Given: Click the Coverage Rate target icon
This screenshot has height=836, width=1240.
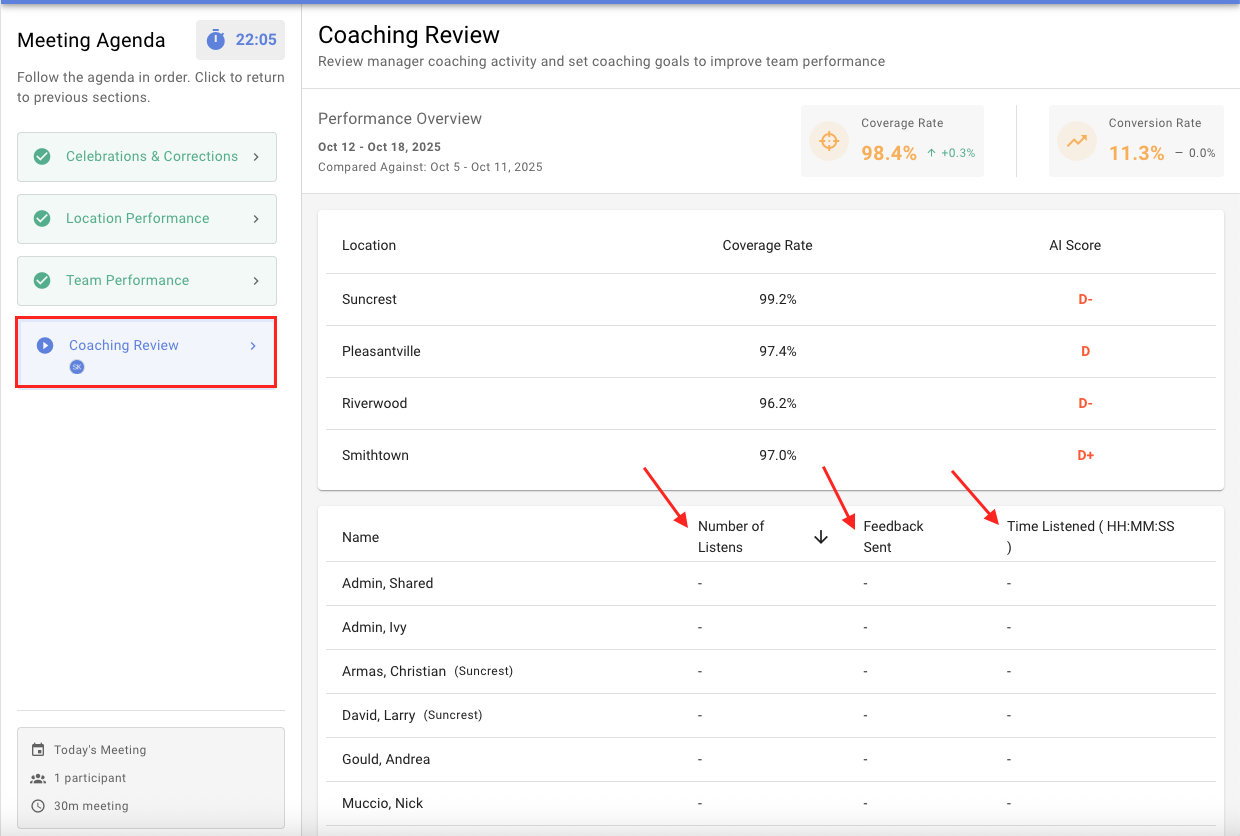Looking at the screenshot, I should click(829, 141).
